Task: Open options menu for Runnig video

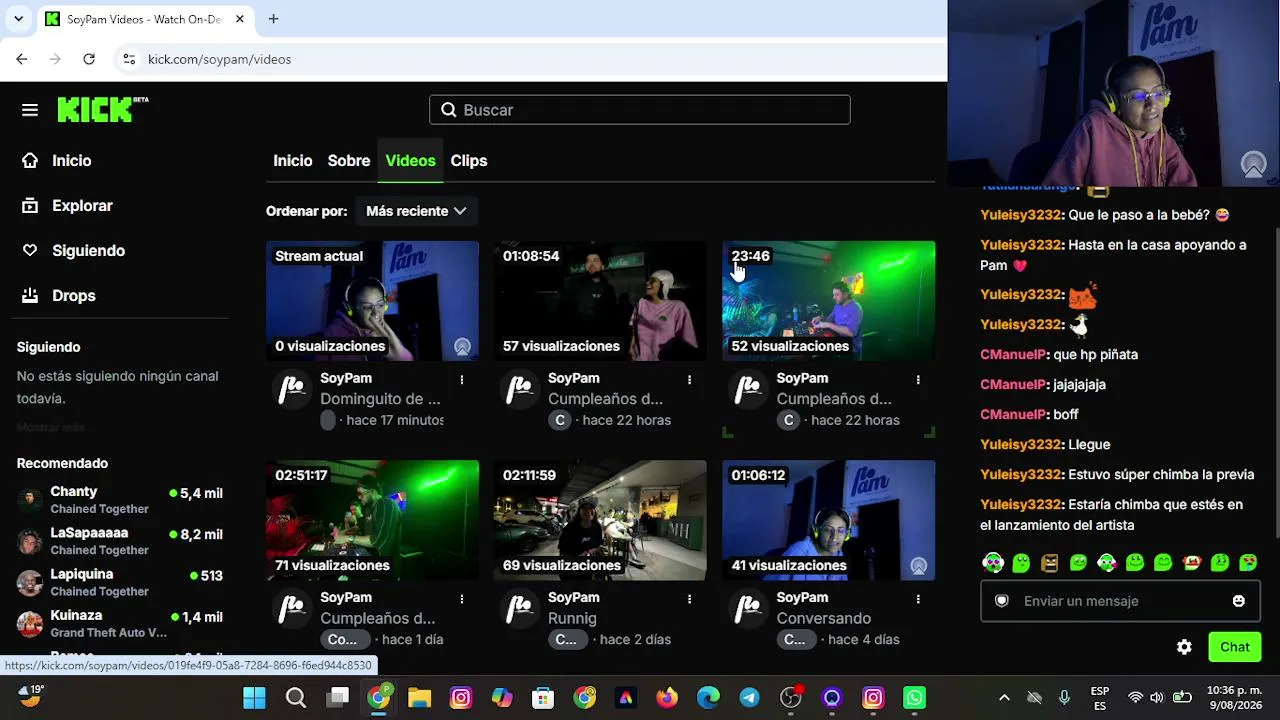Action: [x=689, y=599]
